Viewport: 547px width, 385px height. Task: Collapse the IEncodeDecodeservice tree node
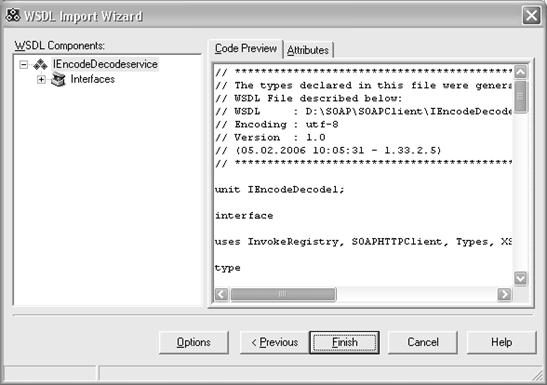pyautogui.click(x=23, y=65)
